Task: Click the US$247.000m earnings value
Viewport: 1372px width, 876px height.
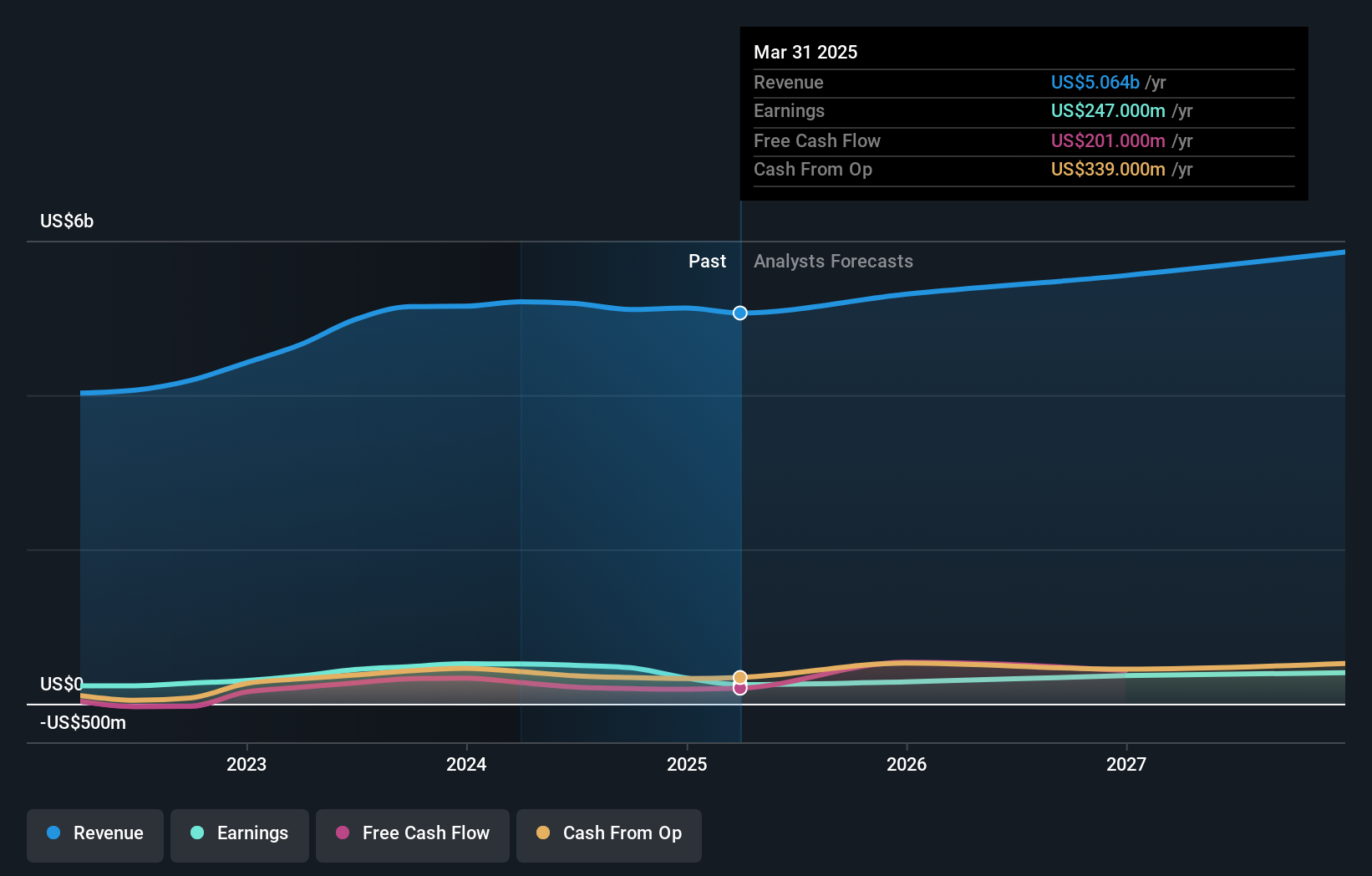Action: 1108,110
